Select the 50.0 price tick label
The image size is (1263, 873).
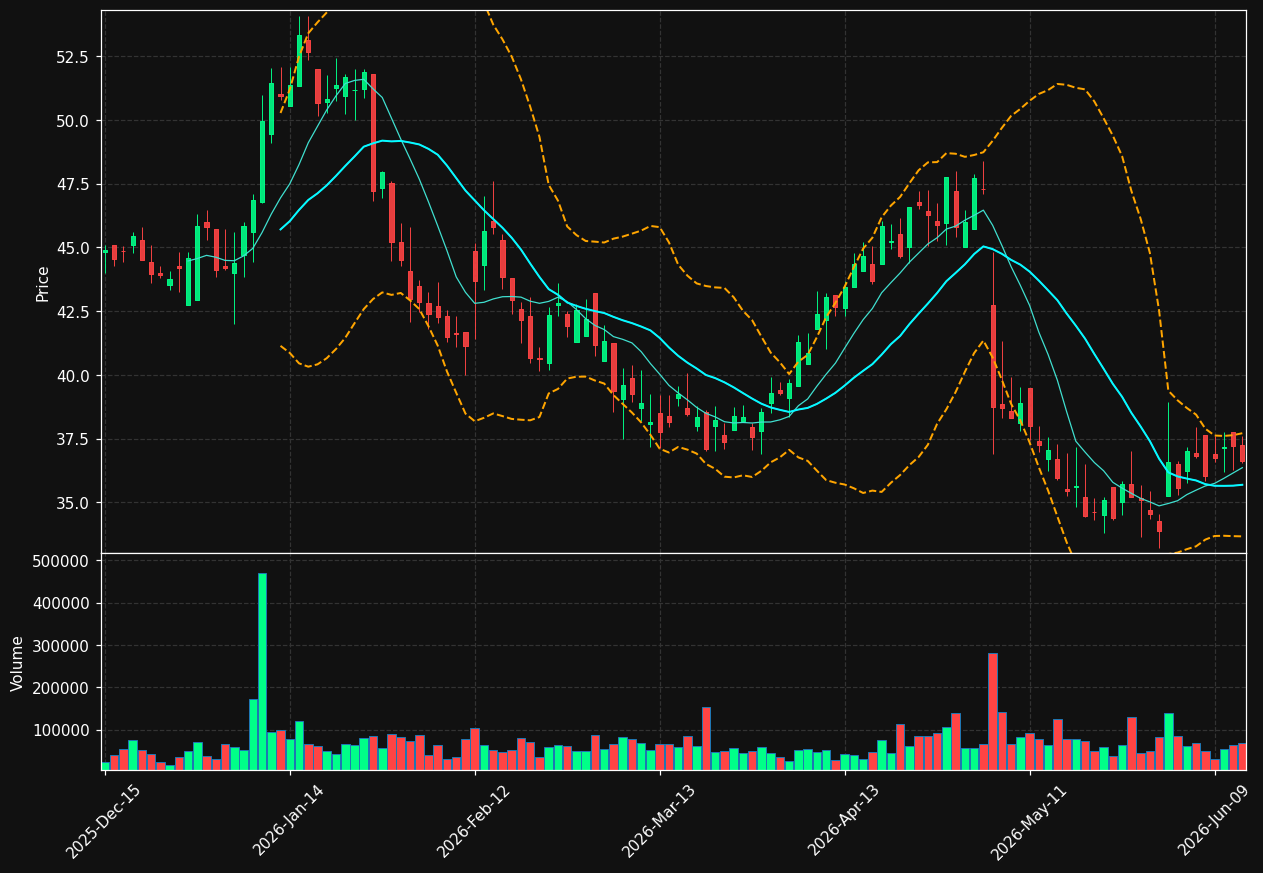coord(71,121)
